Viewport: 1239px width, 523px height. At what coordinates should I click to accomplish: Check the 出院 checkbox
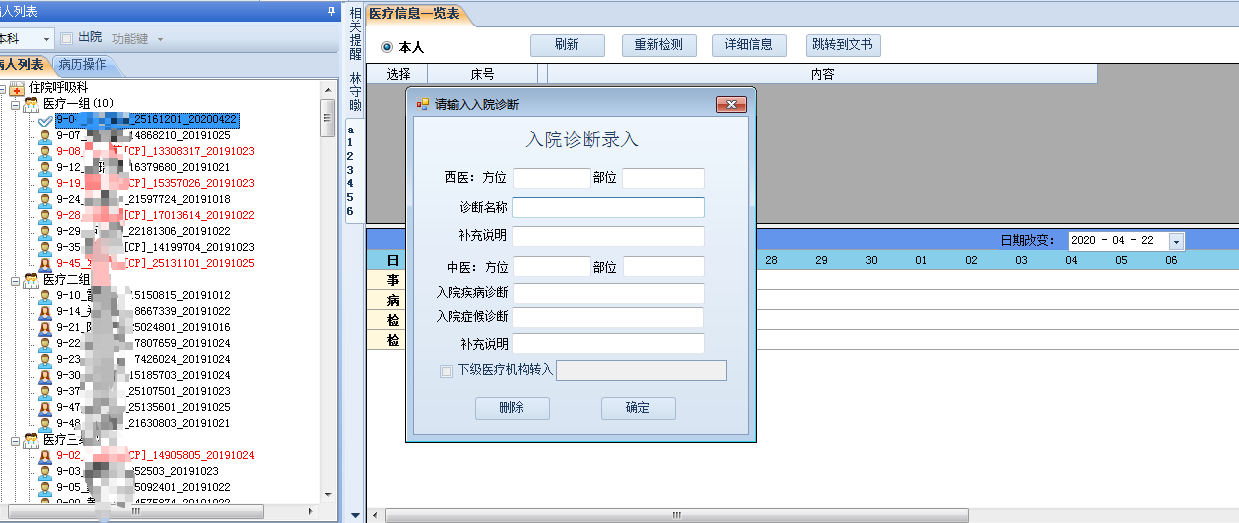pyautogui.click(x=66, y=38)
